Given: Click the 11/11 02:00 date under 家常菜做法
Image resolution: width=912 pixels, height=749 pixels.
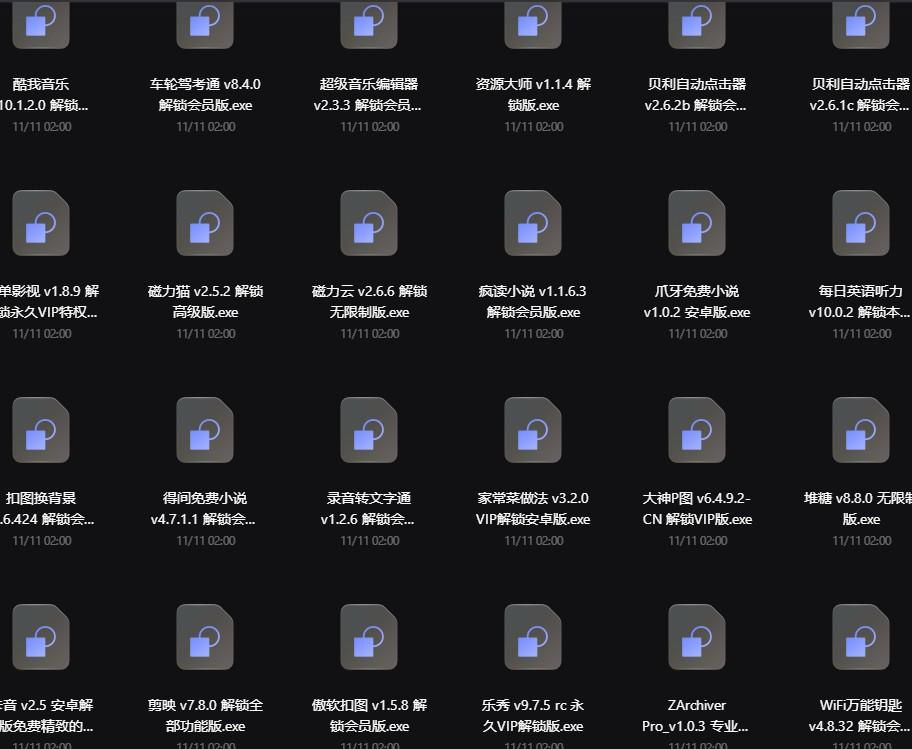Looking at the screenshot, I should [534, 541].
